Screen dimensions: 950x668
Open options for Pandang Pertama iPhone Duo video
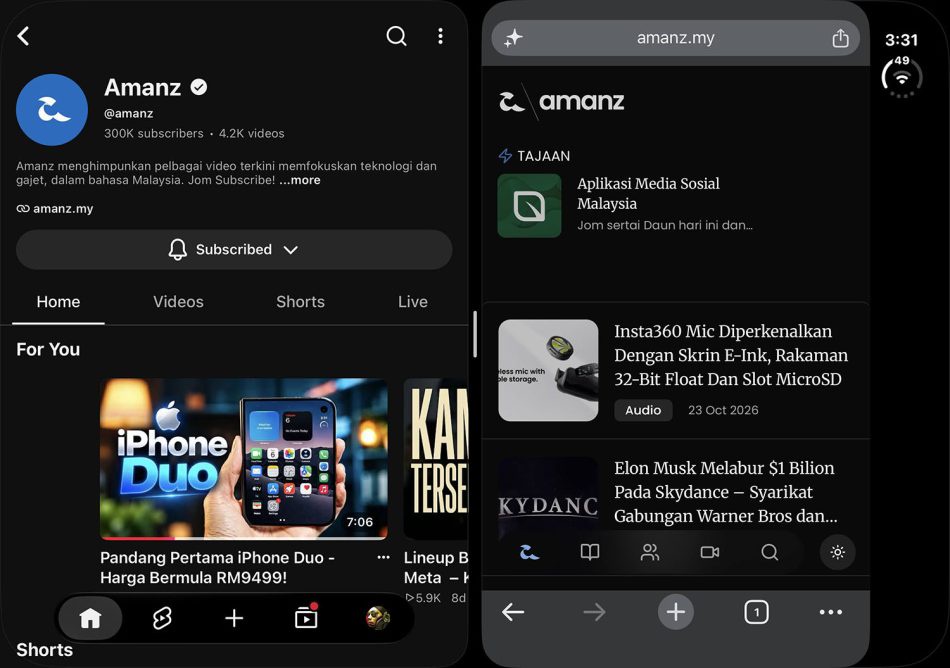tap(384, 557)
